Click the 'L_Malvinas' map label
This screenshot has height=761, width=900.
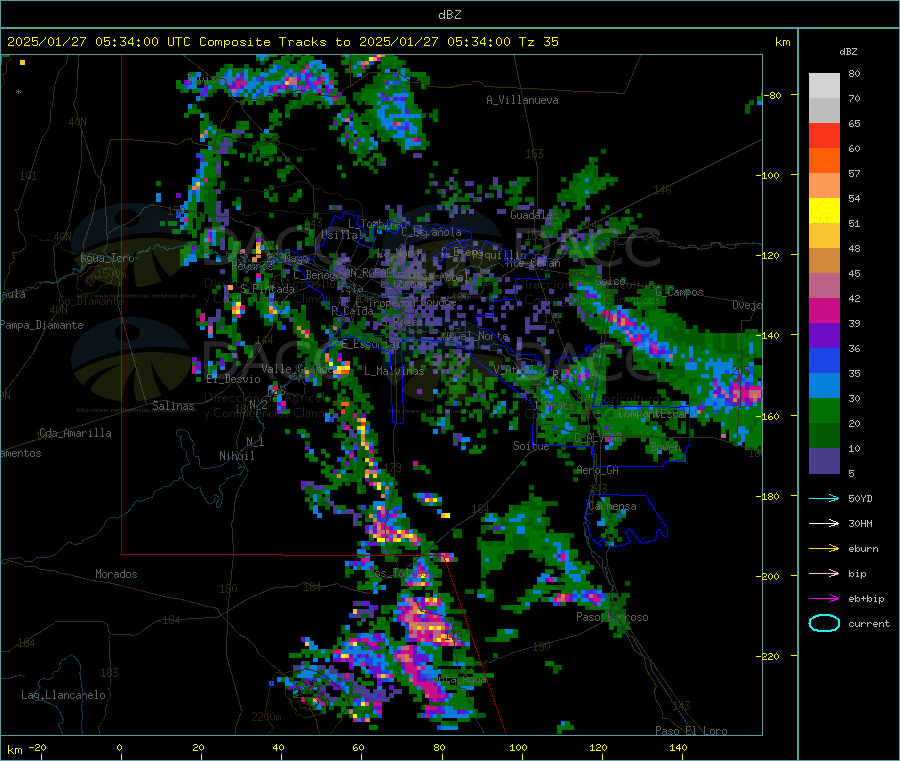pyautogui.click(x=394, y=371)
